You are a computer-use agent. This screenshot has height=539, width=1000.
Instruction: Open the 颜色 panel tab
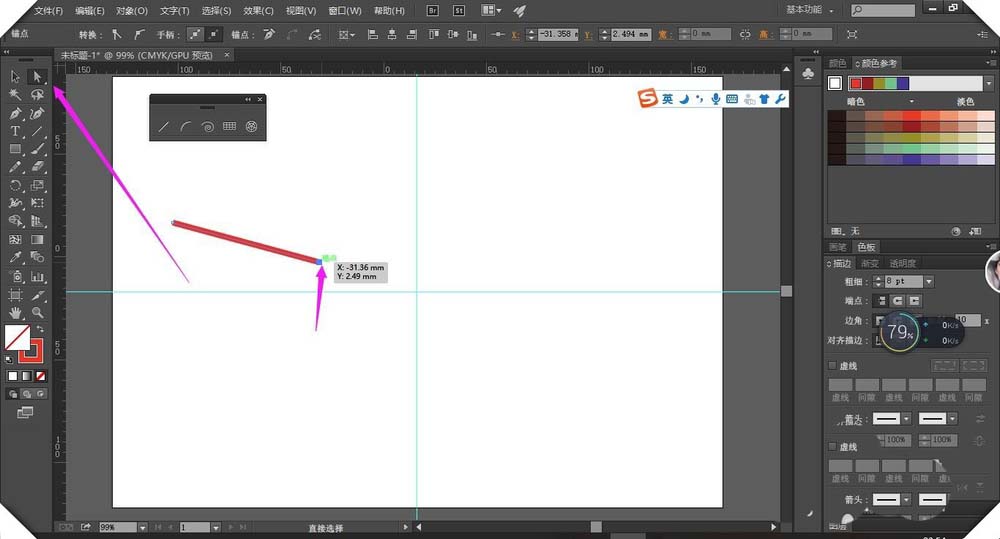[837, 63]
